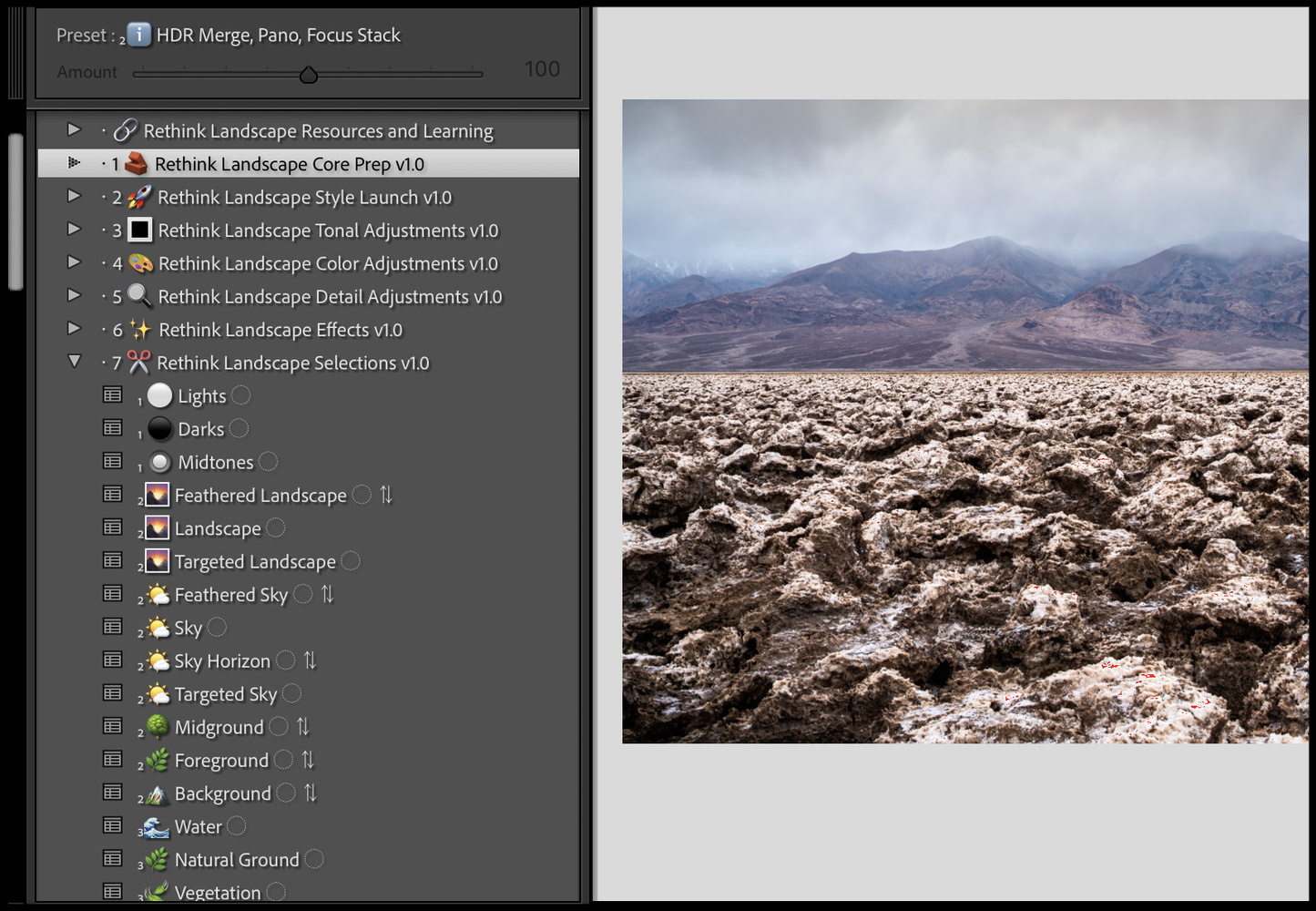This screenshot has height=911, width=1316.
Task: Click the info icon beside the preset name
Action: point(138,35)
